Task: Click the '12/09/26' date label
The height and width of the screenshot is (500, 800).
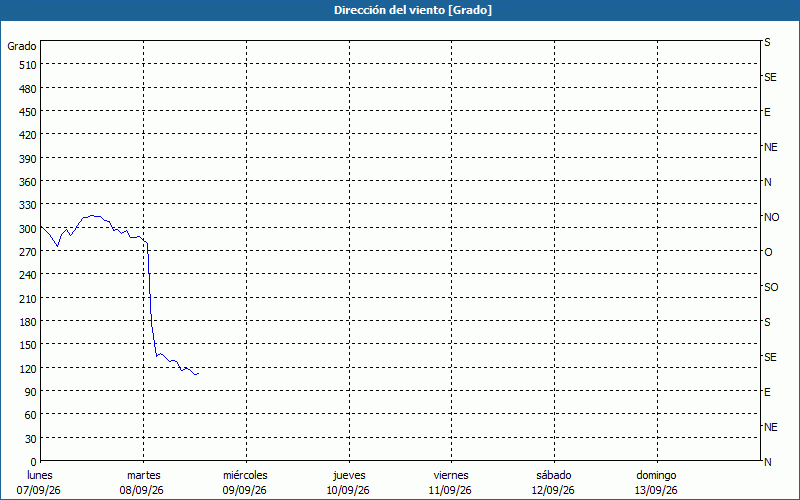Action: [553, 490]
